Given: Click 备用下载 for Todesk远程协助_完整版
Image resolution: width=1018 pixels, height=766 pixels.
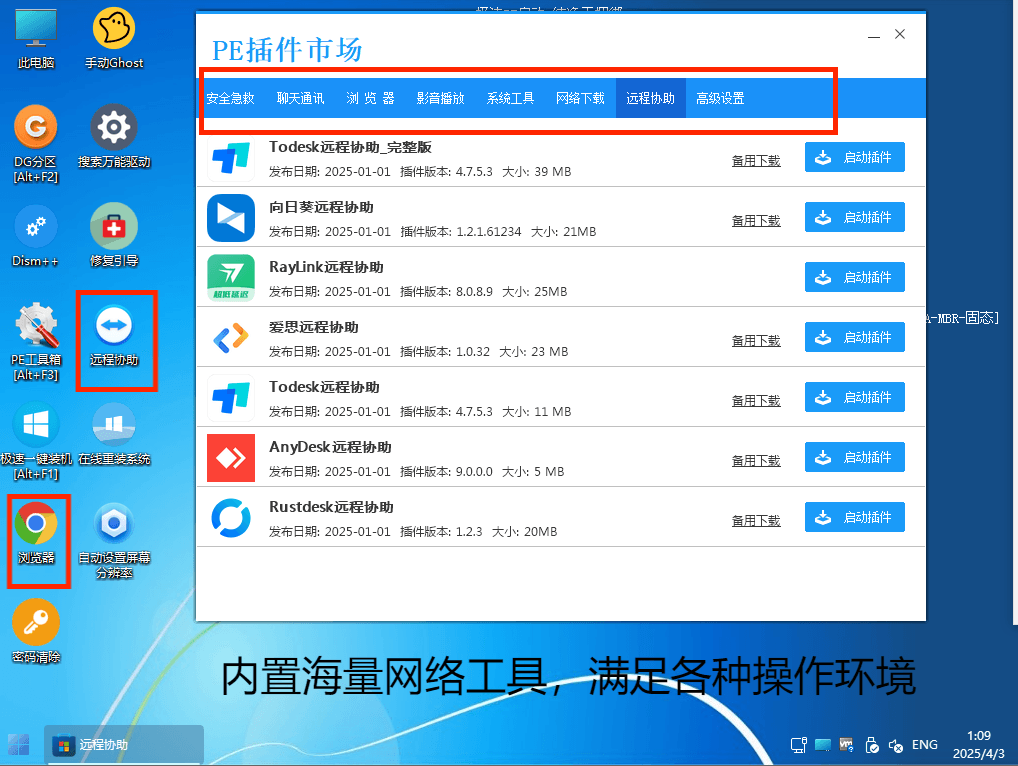Looking at the screenshot, I should [756, 160].
